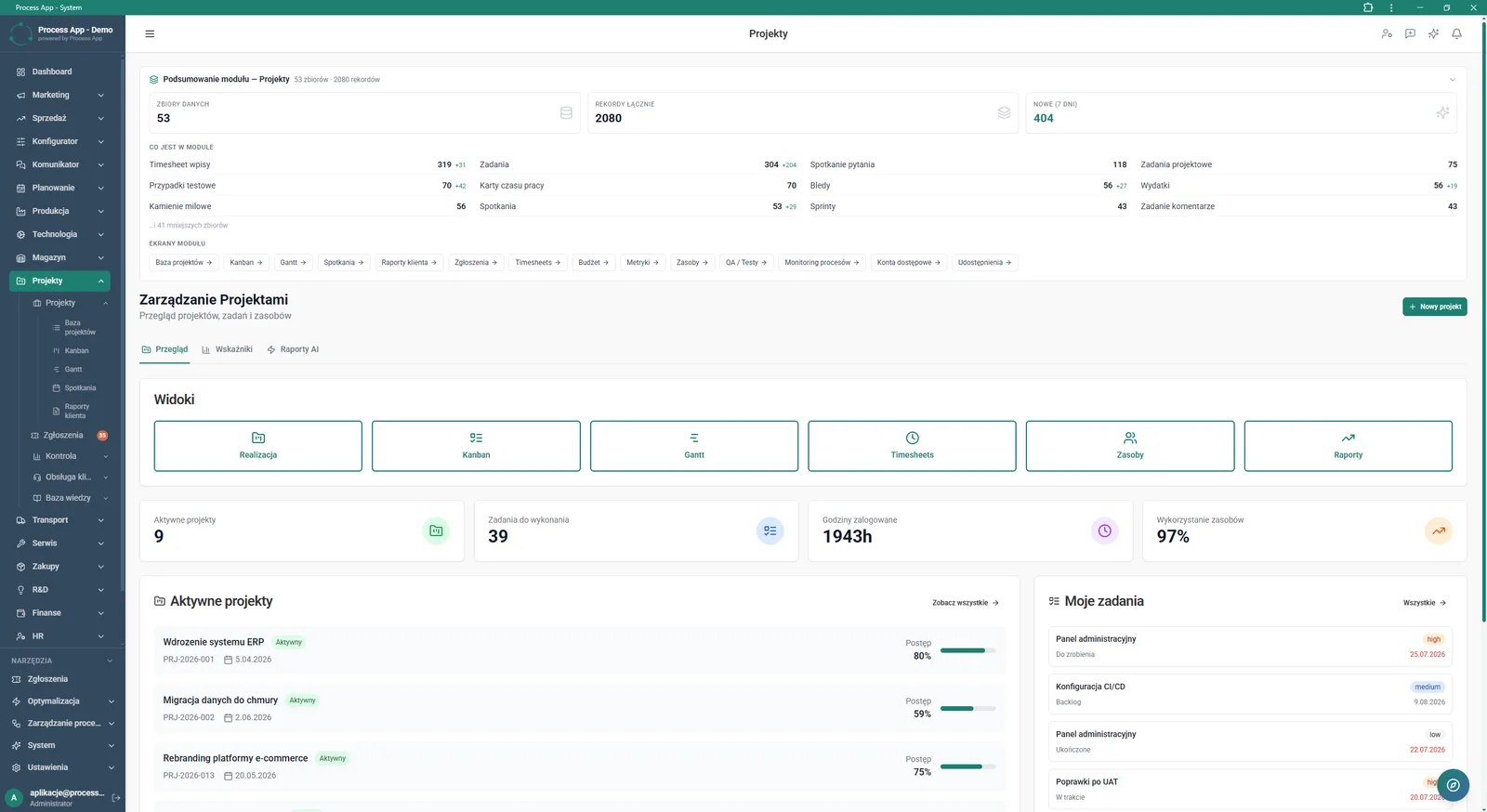
Task: Open the title bar three-dot menu
Action: tap(1391, 7)
